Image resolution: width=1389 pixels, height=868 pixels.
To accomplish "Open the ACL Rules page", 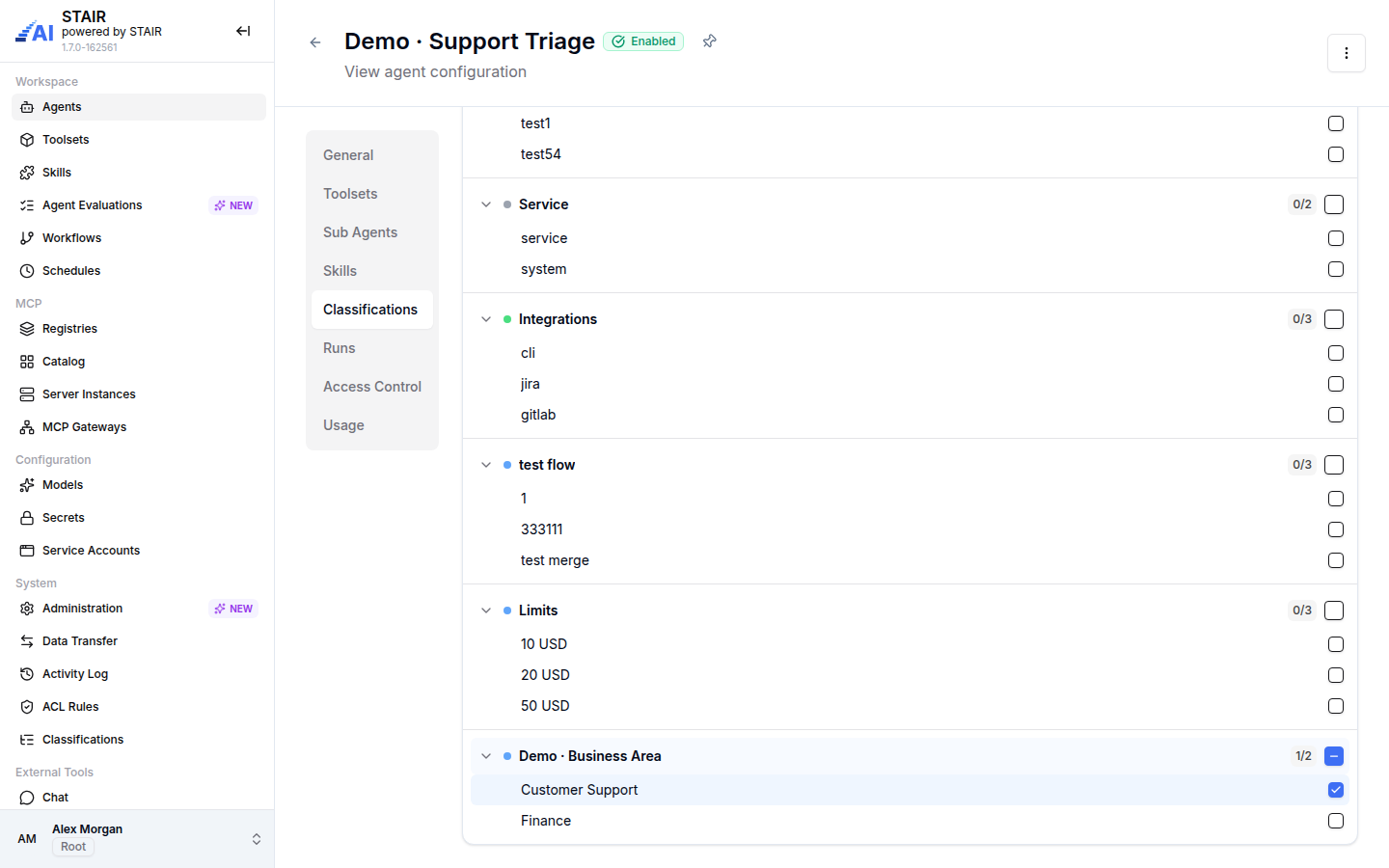I will tap(139, 707).
